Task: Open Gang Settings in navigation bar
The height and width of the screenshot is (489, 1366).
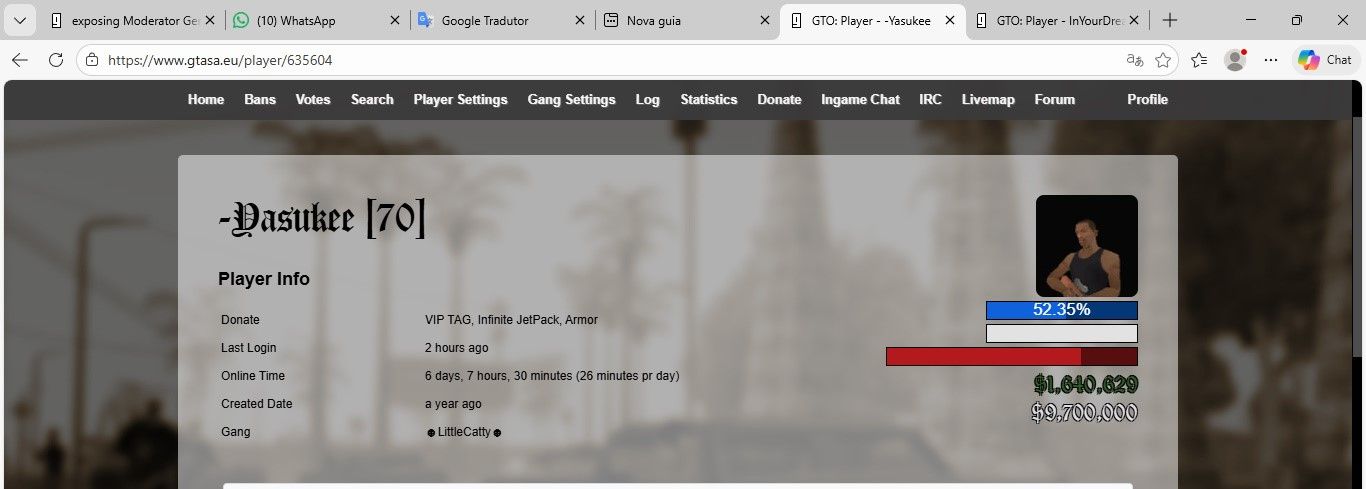Action: click(571, 99)
